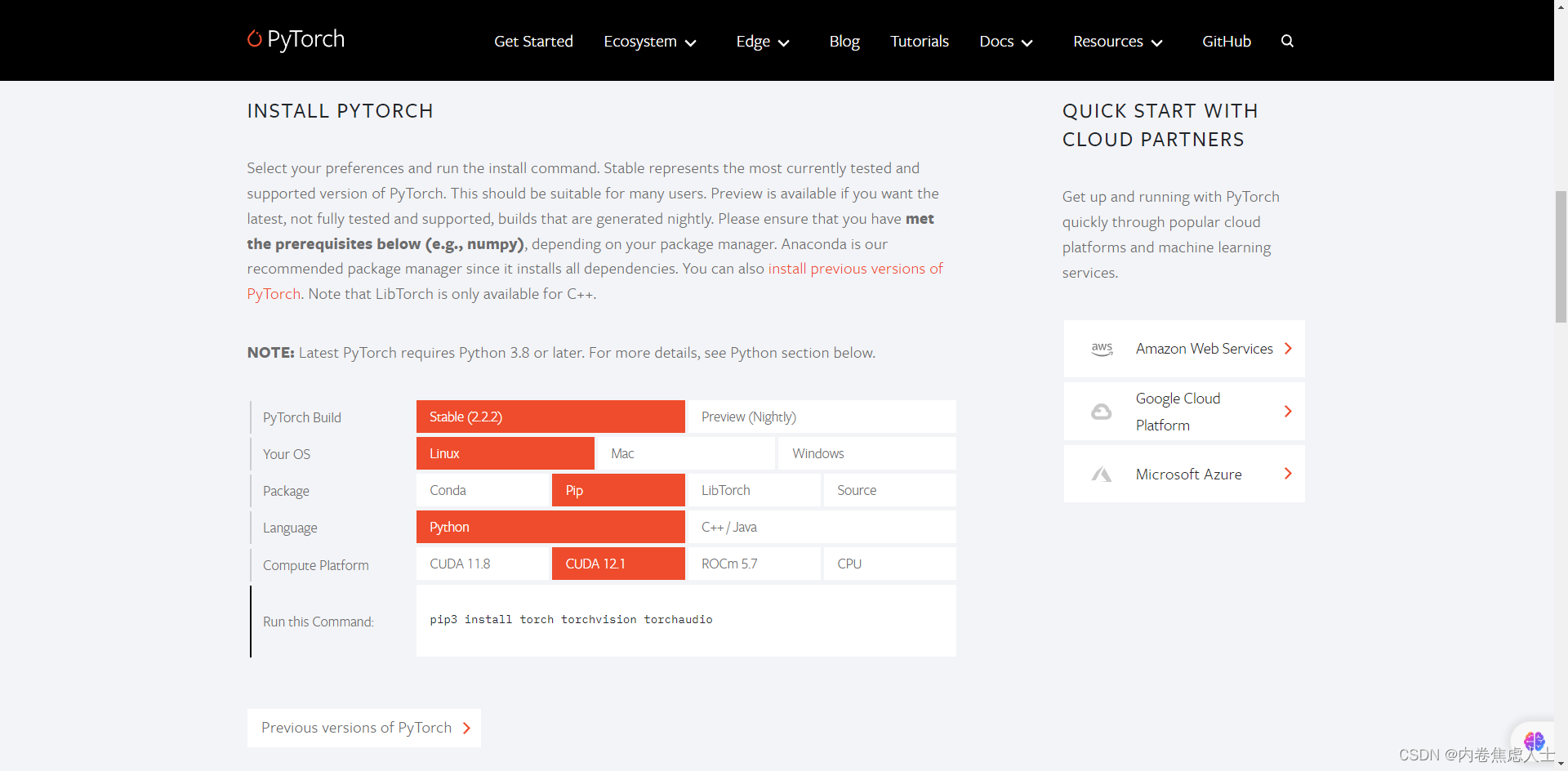Open the Get Started nav item
This screenshot has height=771, width=1568.
tap(533, 41)
